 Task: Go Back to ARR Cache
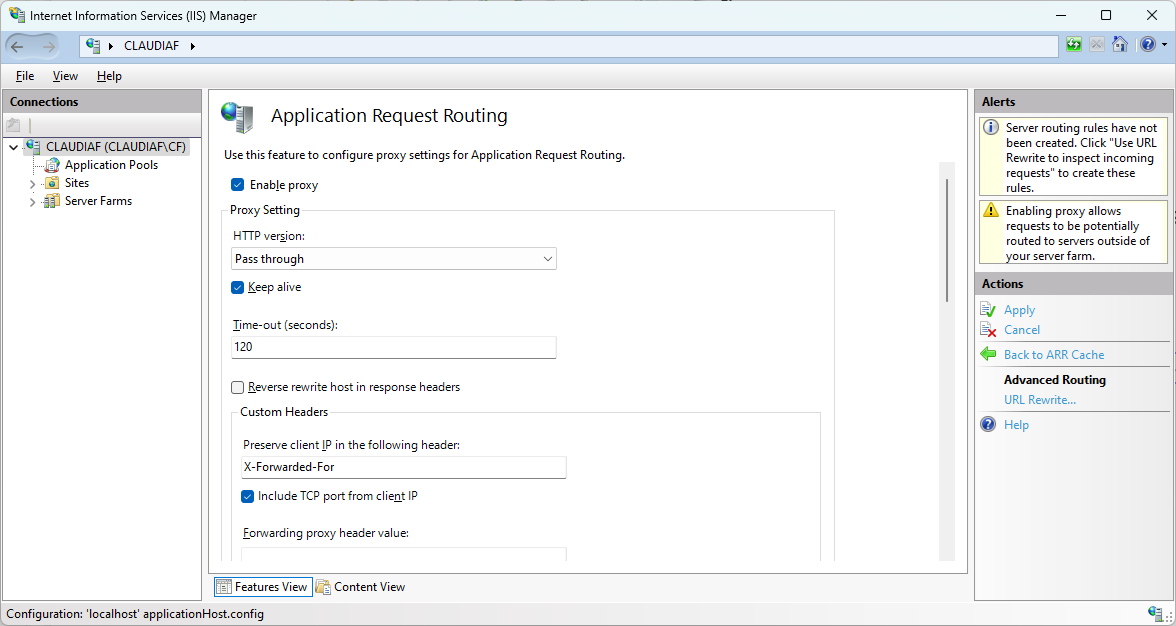click(1053, 355)
